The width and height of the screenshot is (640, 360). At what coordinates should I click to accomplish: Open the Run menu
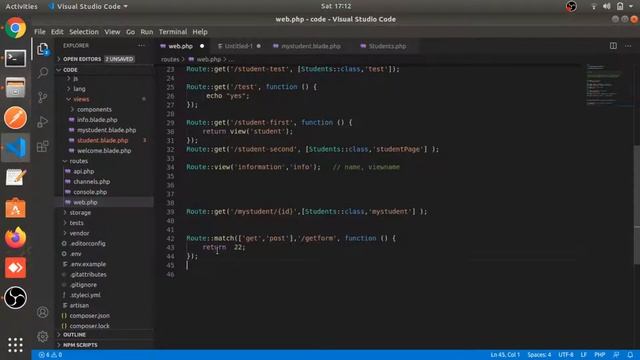click(x=147, y=32)
